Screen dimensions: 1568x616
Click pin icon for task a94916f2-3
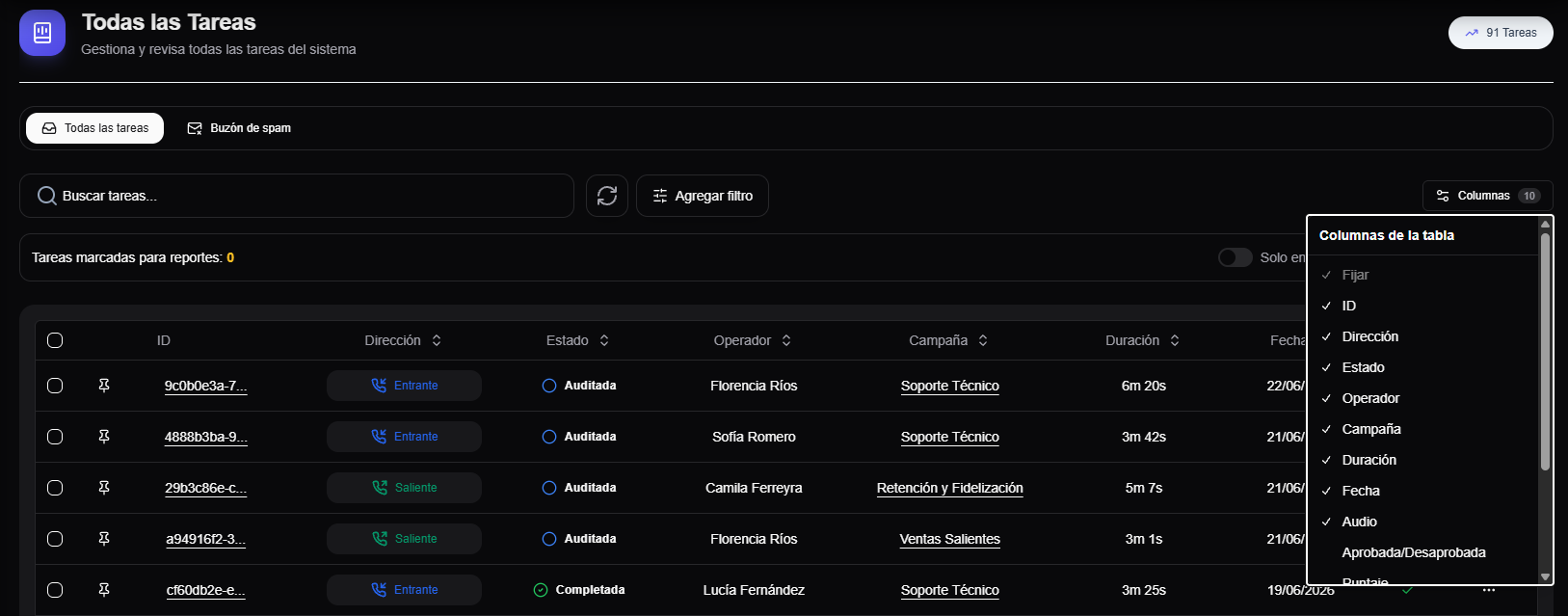pos(104,539)
